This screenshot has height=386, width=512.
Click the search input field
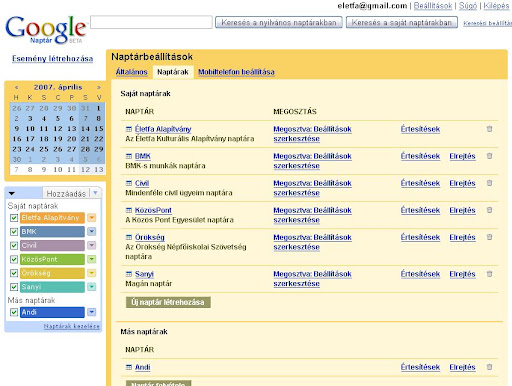coord(151,22)
